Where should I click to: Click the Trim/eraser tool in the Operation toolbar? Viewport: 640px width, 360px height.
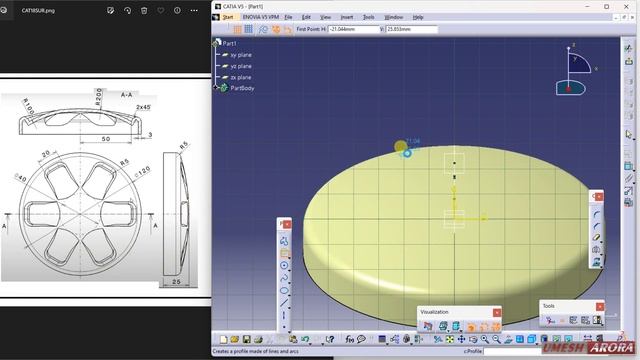click(596, 238)
